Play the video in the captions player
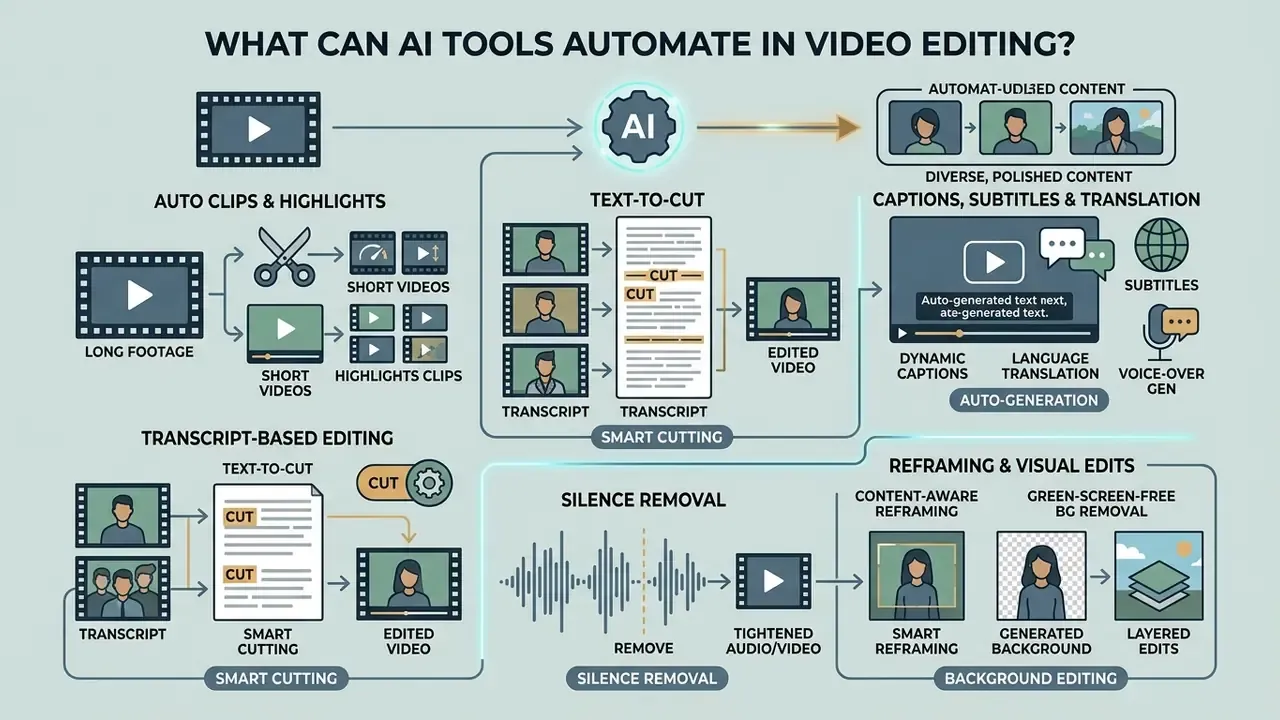 coord(994,262)
